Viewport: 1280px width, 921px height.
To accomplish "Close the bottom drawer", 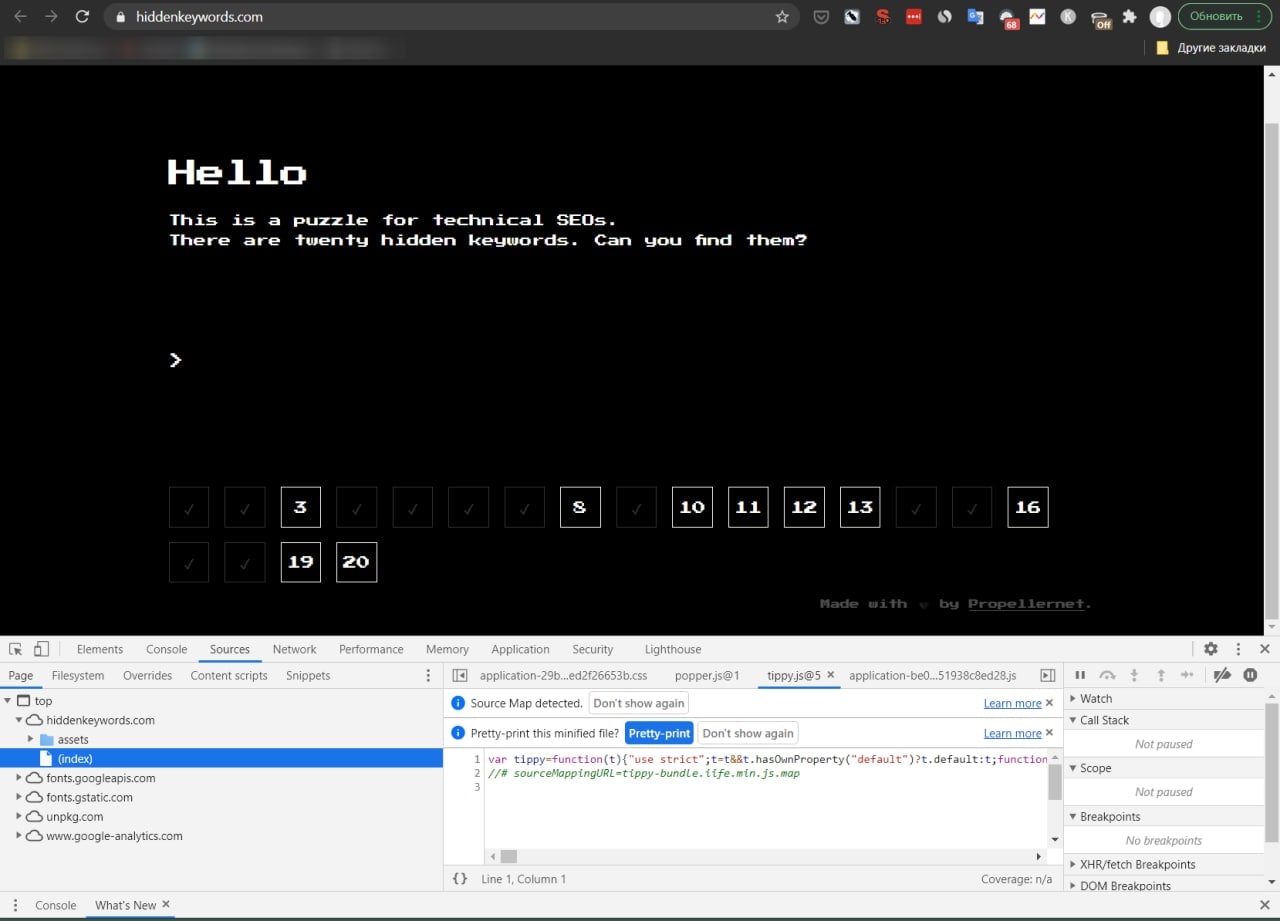I will [1264, 905].
